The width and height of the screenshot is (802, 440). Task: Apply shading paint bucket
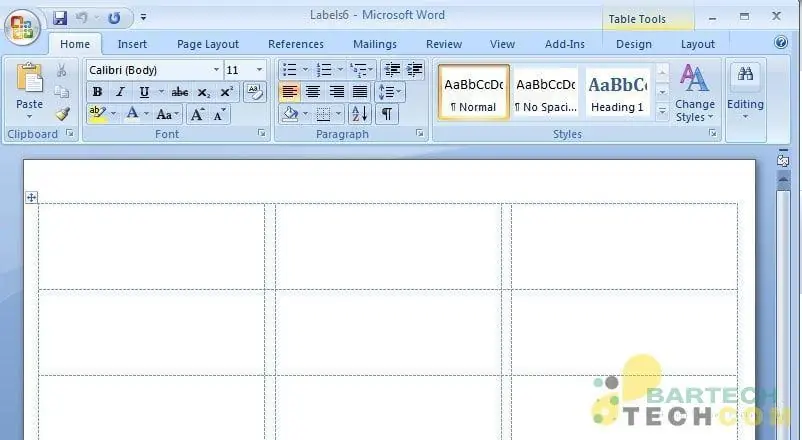291,114
